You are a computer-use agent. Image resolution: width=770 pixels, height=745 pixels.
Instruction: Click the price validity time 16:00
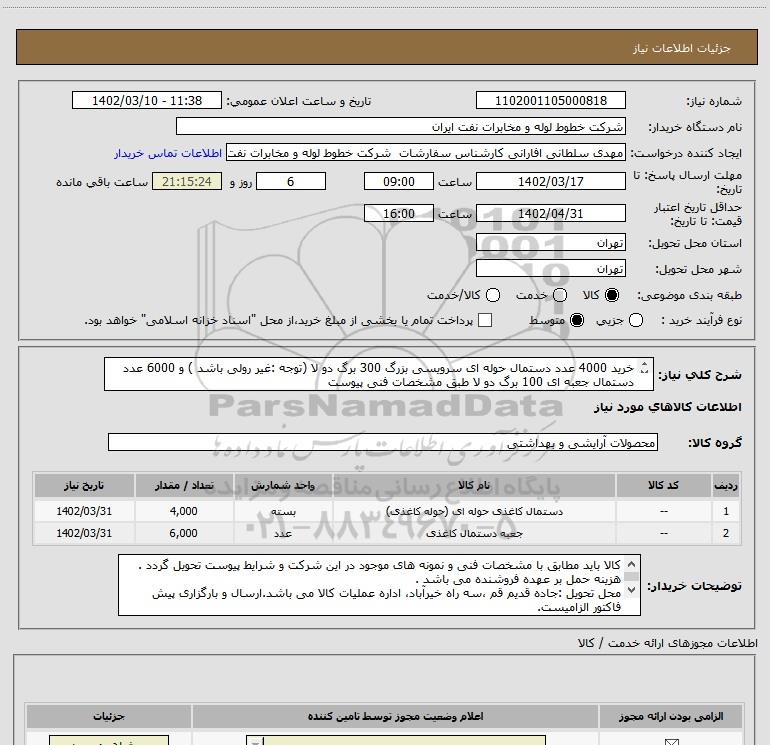tap(399, 213)
